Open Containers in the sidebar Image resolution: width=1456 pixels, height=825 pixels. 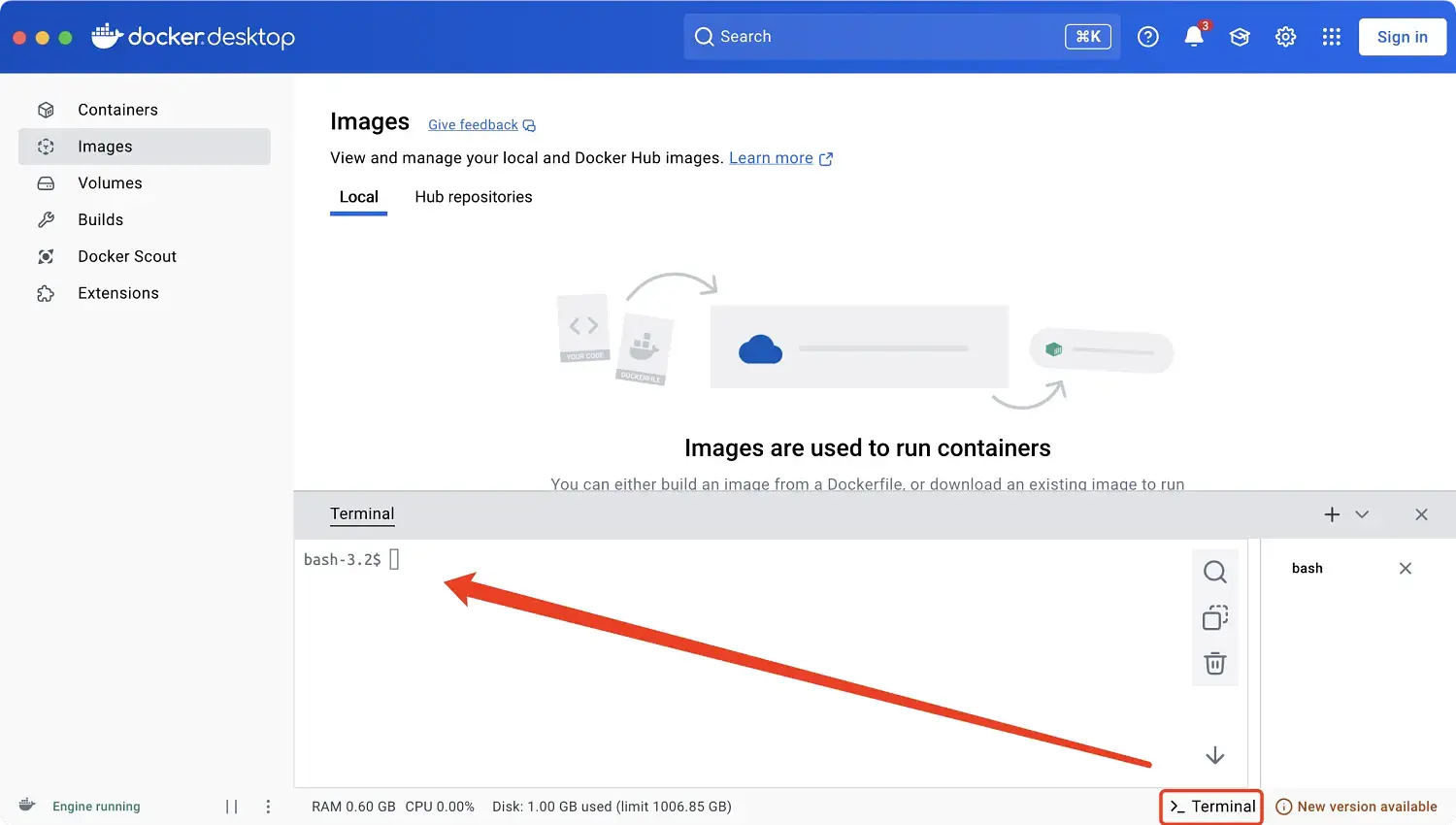(x=117, y=110)
